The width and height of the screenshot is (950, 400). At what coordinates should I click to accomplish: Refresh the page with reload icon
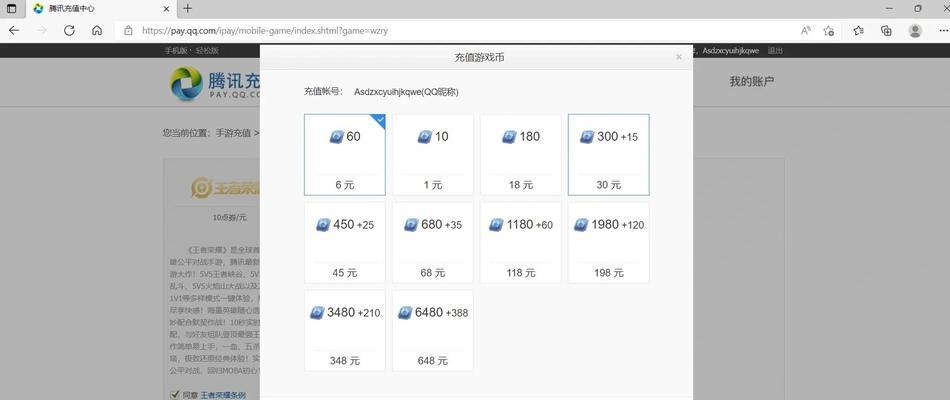coord(69,30)
